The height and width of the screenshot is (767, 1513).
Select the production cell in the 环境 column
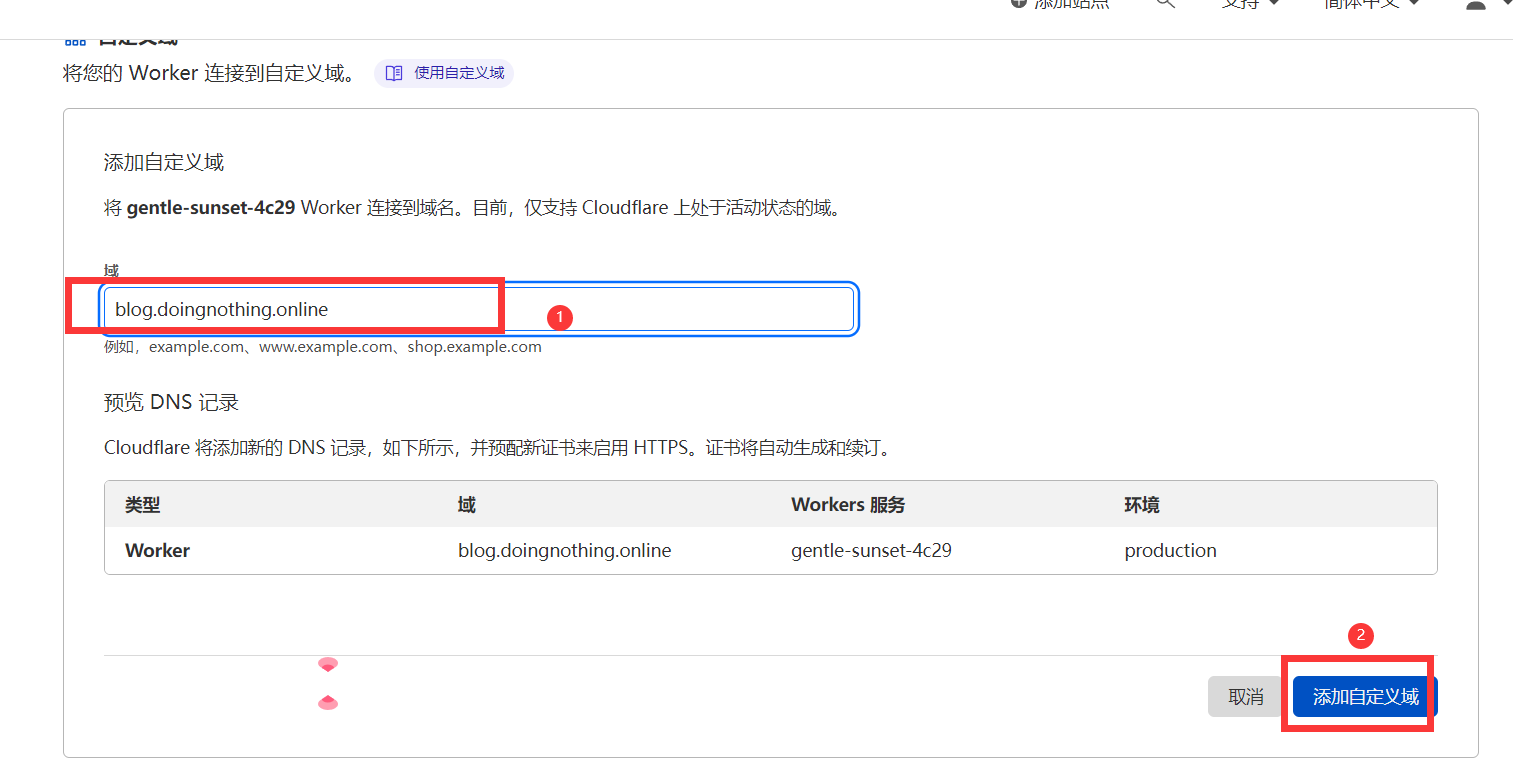coord(1170,551)
